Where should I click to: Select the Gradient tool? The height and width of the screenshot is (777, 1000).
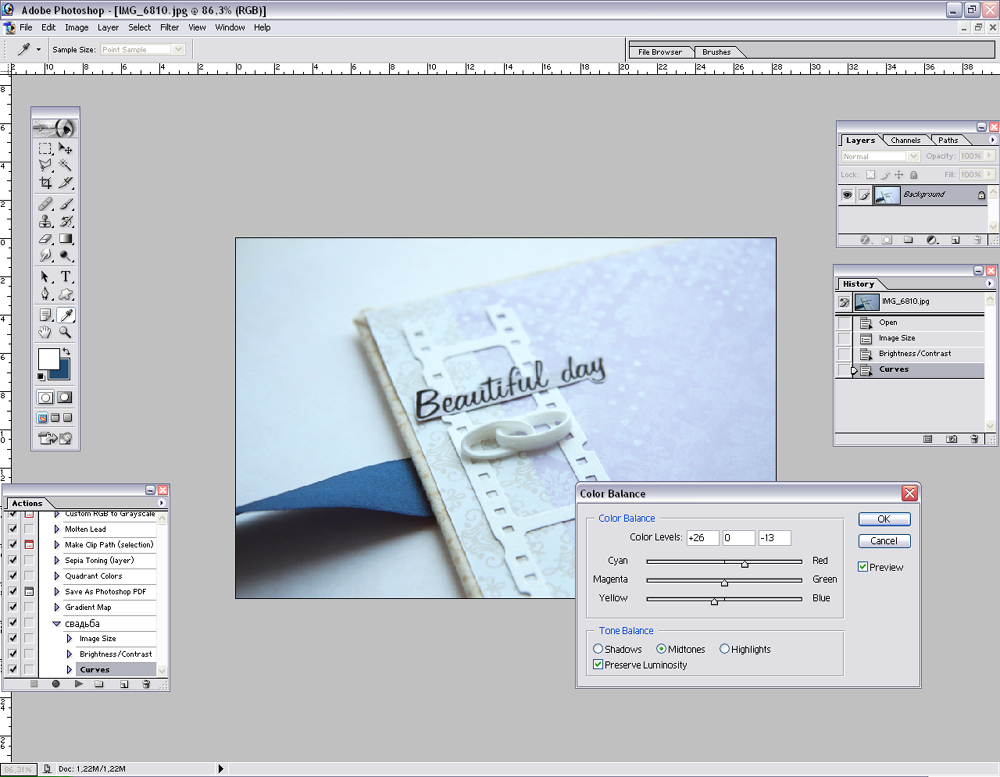[65, 239]
